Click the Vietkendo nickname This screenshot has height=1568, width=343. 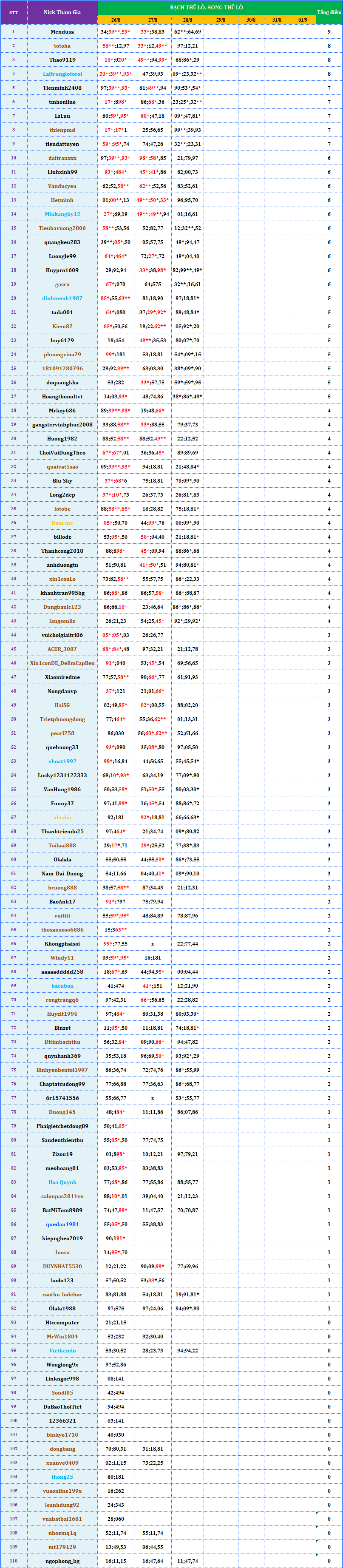[62, 1351]
